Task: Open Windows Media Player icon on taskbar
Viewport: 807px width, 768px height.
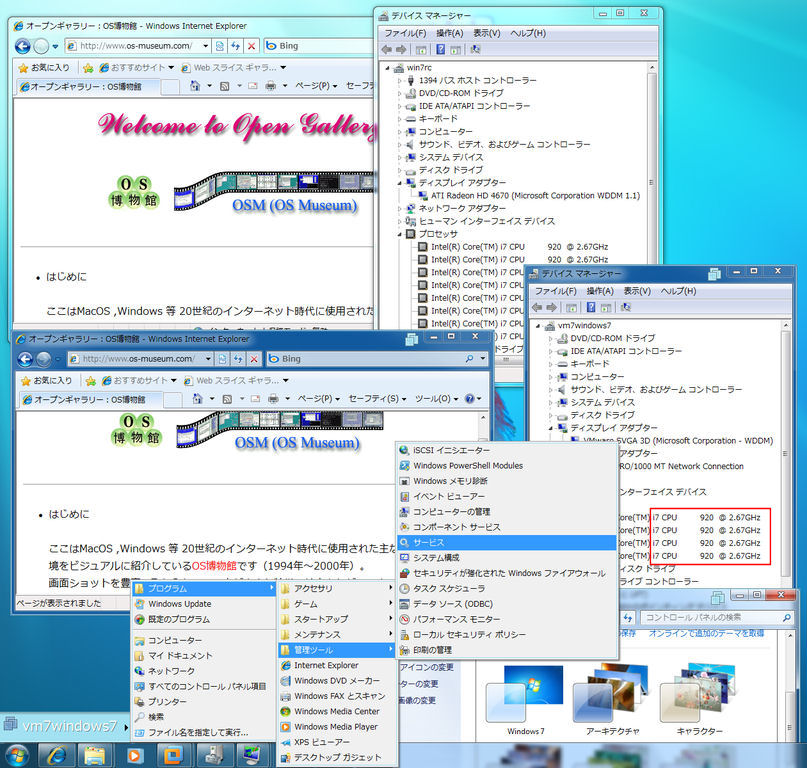Action: (134, 755)
